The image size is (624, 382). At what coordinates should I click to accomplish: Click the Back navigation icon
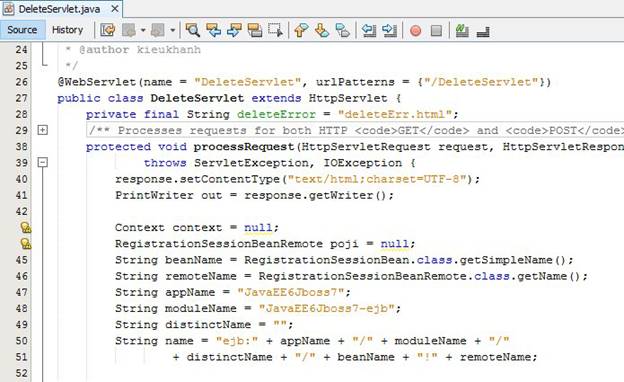point(129,30)
